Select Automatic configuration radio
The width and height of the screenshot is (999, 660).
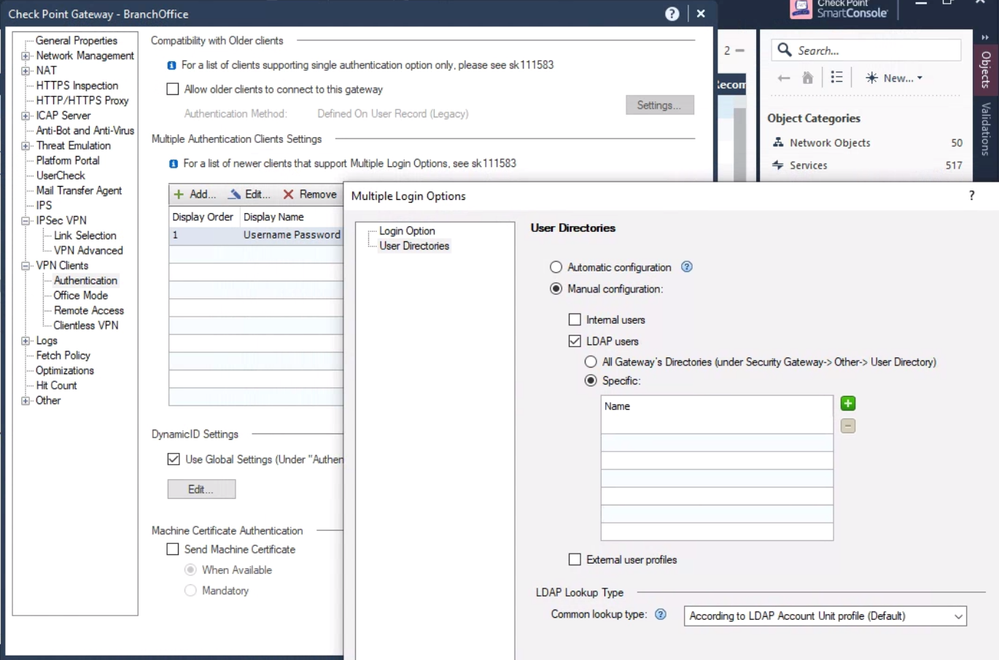pos(556,267)
